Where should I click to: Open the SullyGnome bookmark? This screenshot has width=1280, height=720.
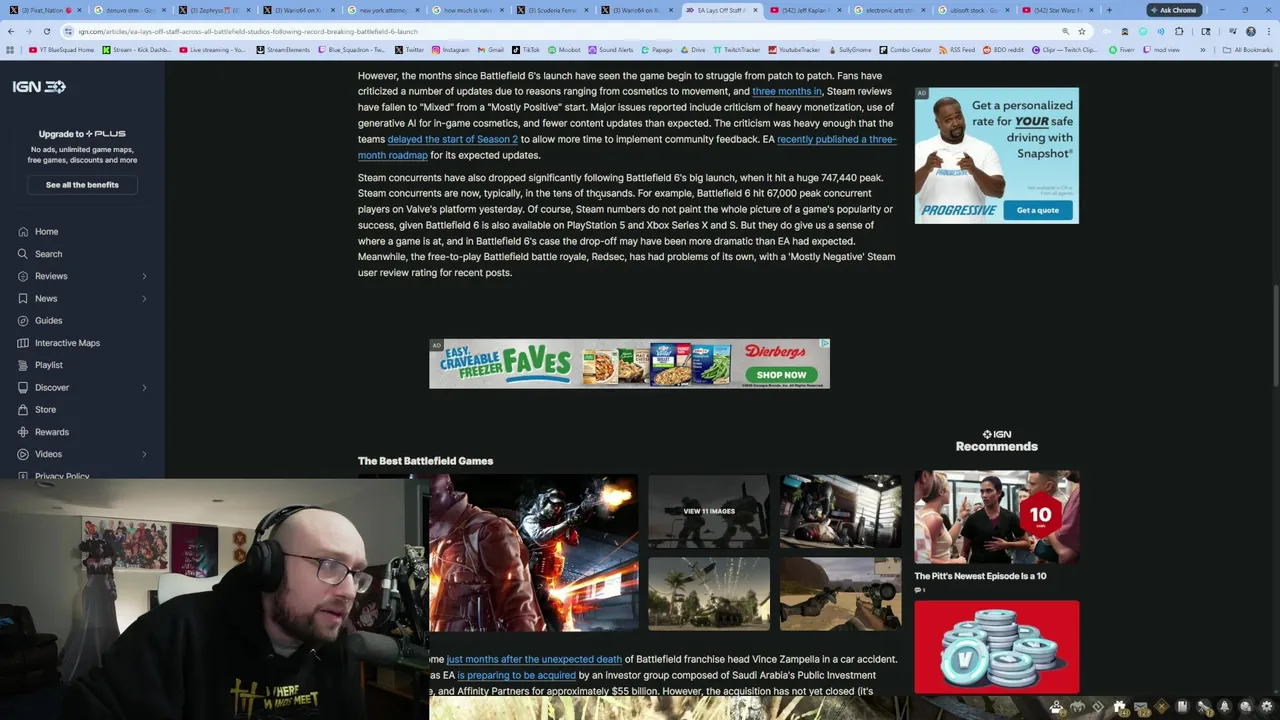point(850,50)
